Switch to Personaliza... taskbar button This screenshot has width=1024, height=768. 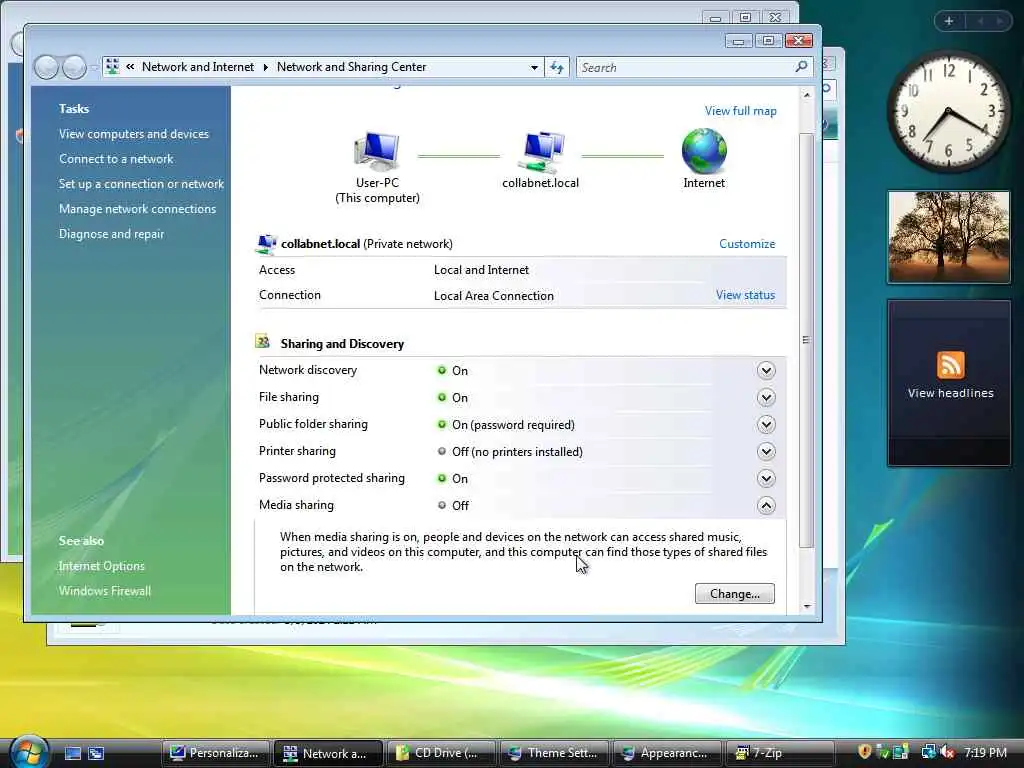(x=216, y=753)
